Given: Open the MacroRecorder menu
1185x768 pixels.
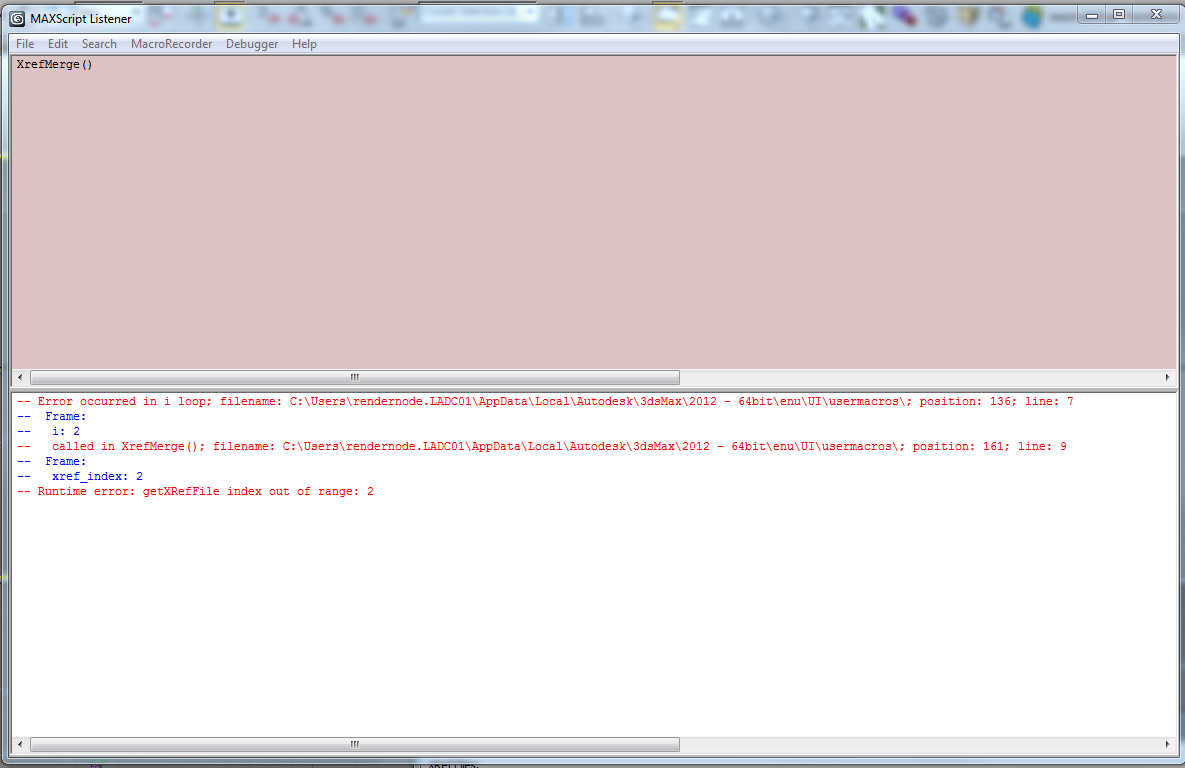Looking at the screenshot, I should (172, 44).
